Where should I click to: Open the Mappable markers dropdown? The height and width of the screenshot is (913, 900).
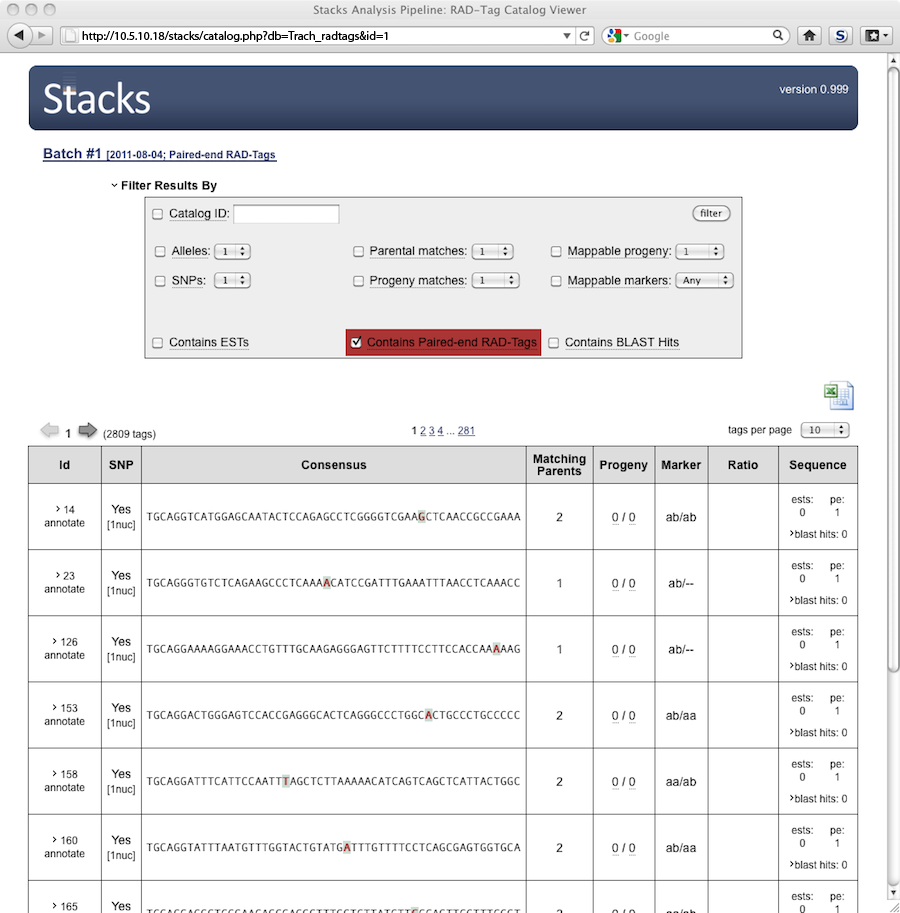tap(704, 281)
